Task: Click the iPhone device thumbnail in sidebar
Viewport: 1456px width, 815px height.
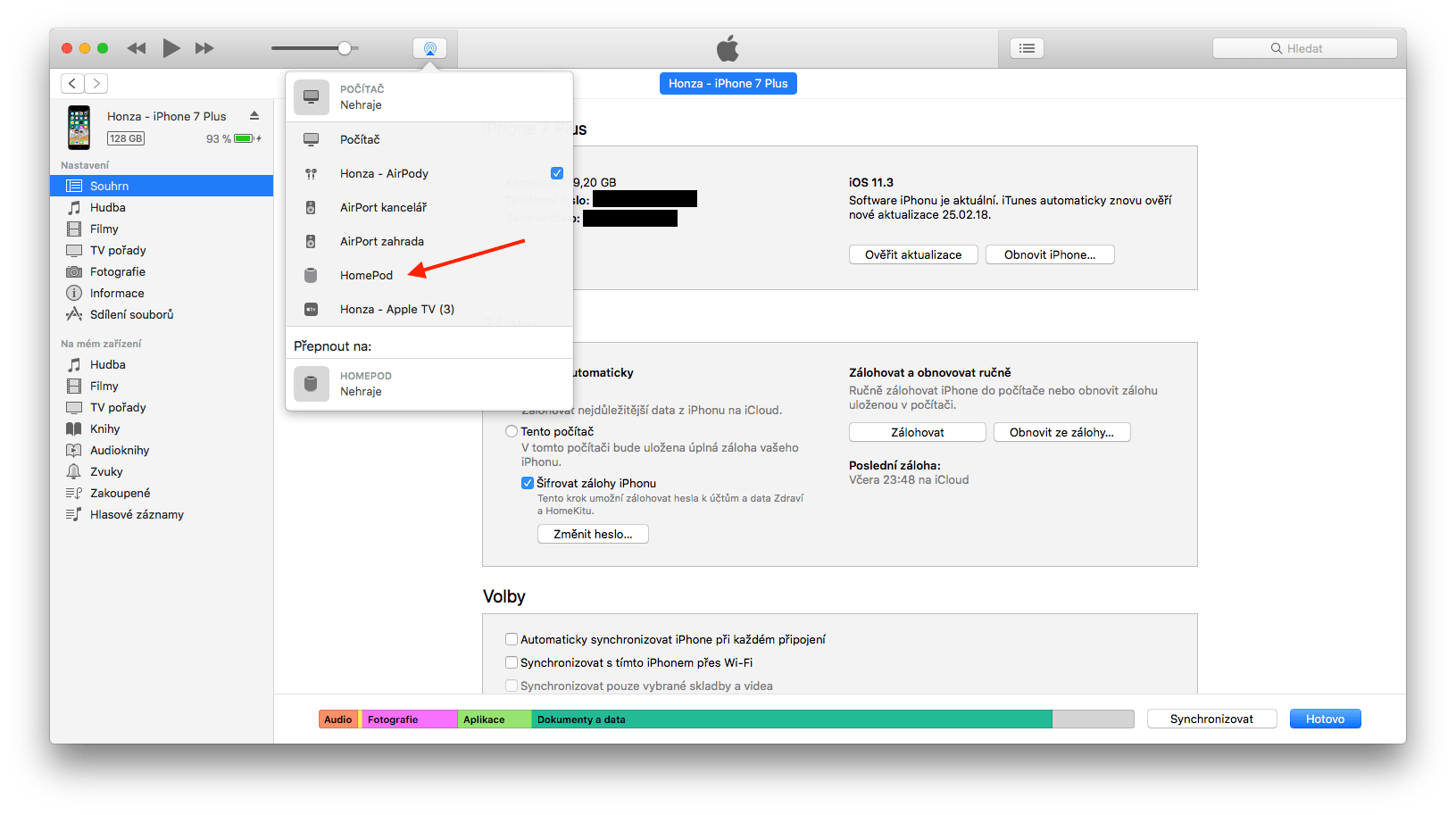Action: click(79, 127)
